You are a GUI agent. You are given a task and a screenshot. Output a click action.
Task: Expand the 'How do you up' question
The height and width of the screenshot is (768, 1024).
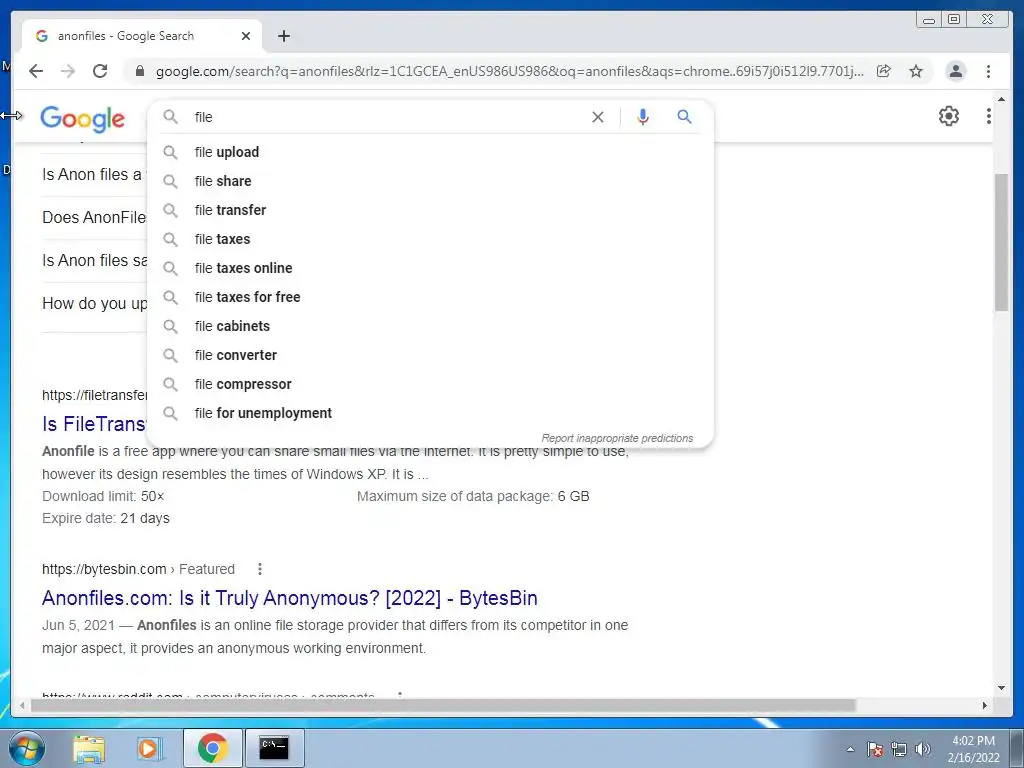[x=95, y=304]
